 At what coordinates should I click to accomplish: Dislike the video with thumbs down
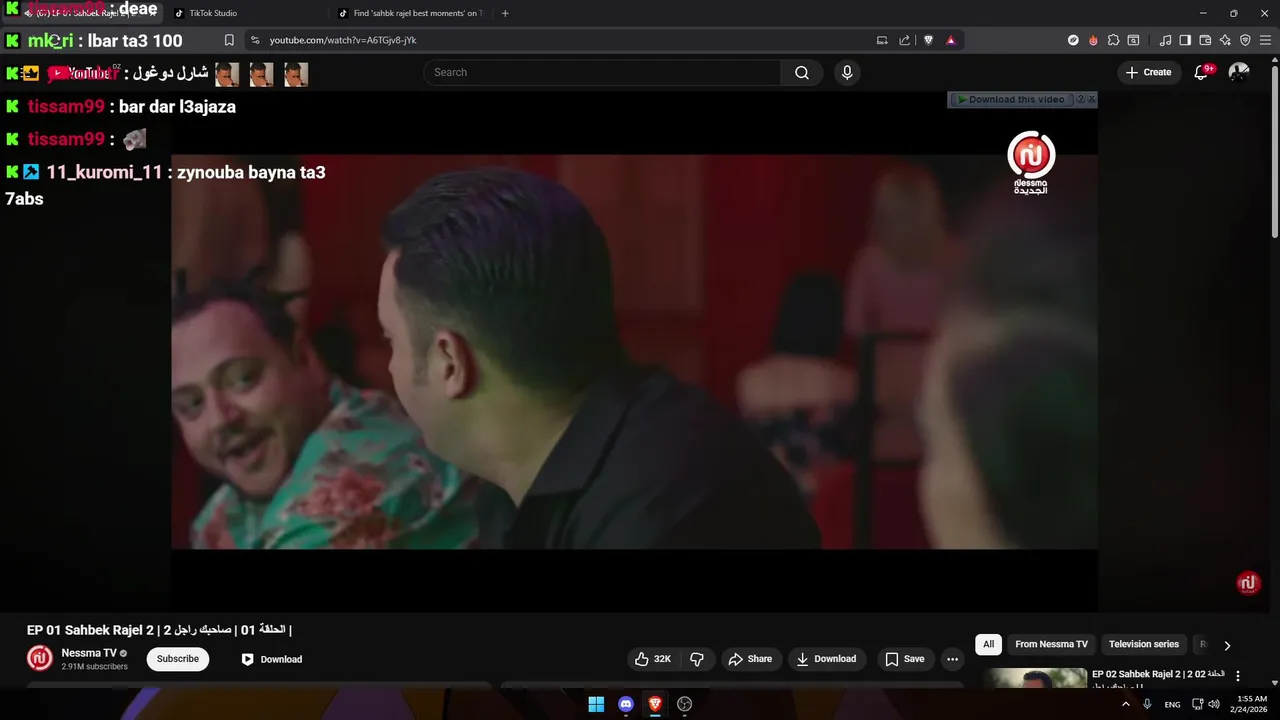(697, 659)
